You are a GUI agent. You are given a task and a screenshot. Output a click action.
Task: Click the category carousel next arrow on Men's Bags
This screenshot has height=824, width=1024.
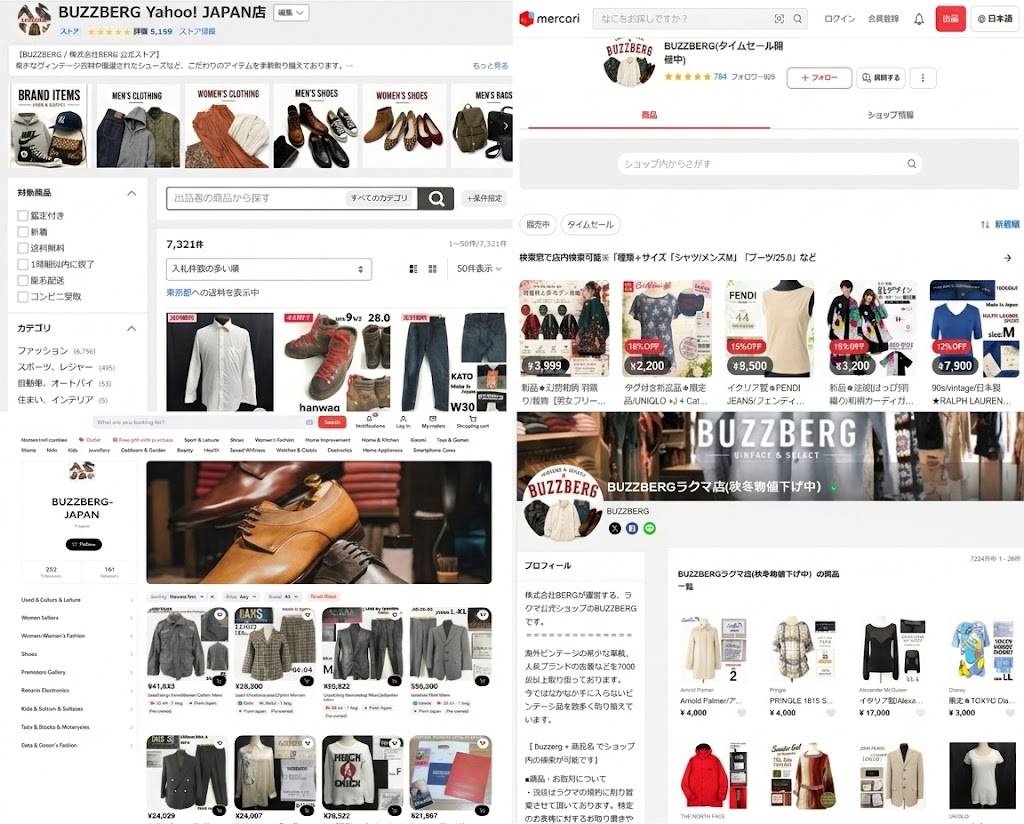tap(505, 126)
